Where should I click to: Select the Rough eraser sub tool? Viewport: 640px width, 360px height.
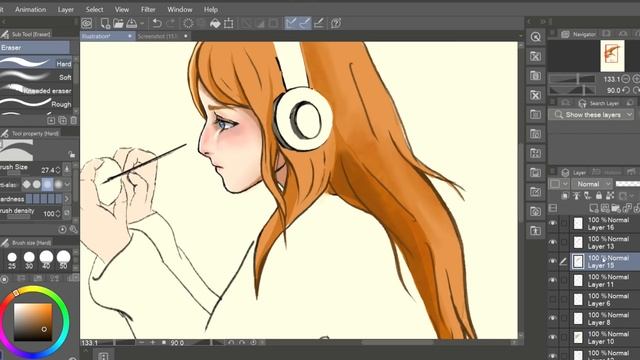(36, 103)
